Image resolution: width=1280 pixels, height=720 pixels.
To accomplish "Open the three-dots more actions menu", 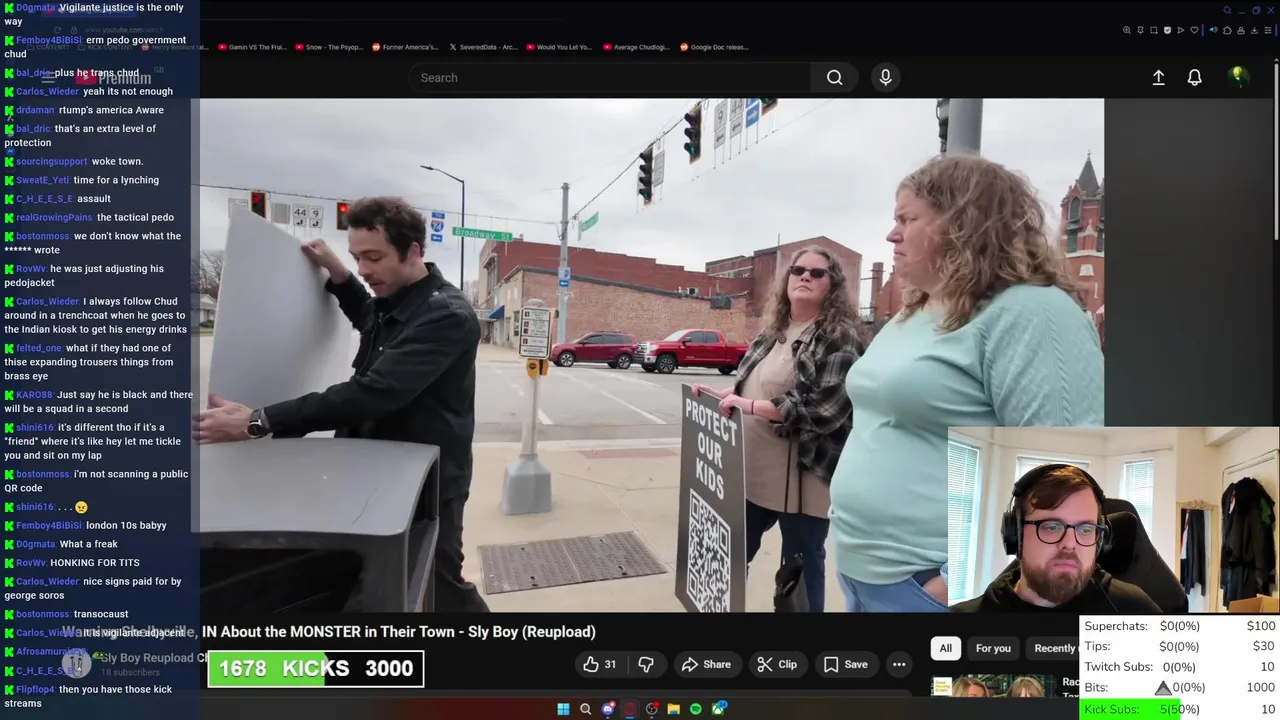I will coord(899,664).
